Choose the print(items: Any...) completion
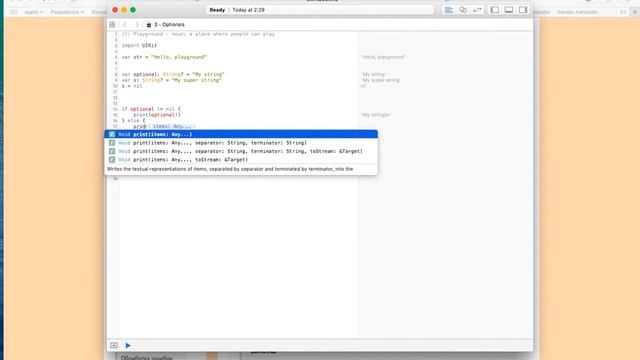Viewport: 640px width, 360px height. [241, 134]
